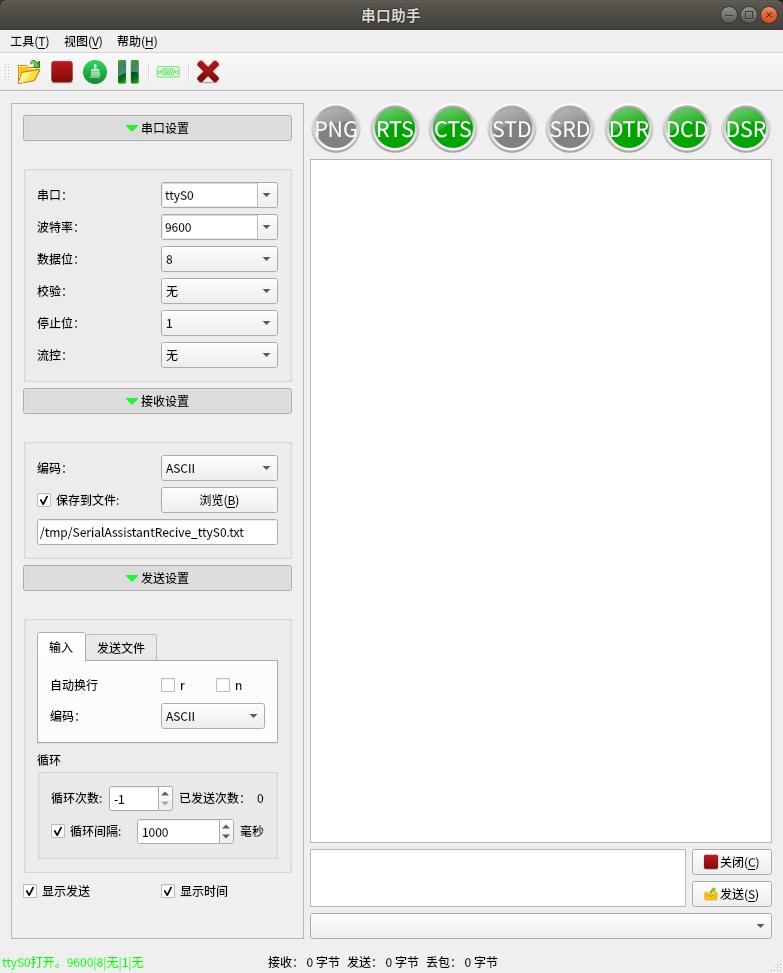The width and height of the screenshot is (783, 973).
Task: Decrease the 循环次数 spinner value
Action: tap(165, 804)
